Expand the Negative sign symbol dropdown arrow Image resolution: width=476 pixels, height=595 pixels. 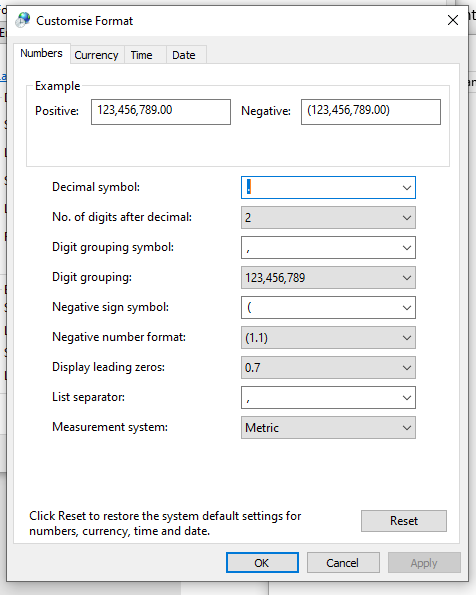click(x=407, y=308)
